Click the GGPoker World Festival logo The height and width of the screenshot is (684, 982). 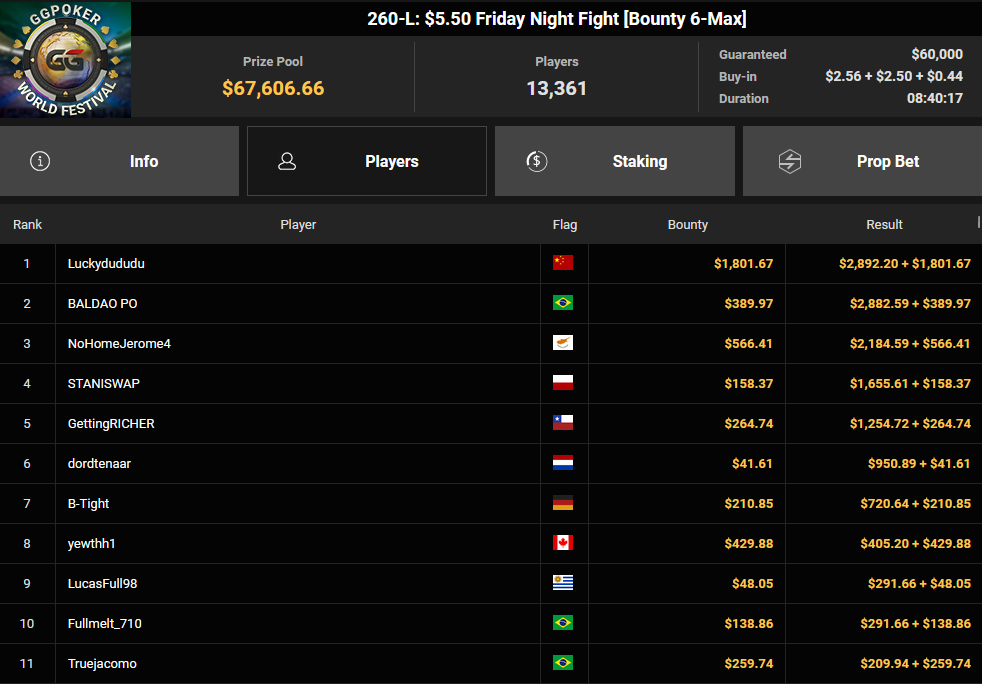point(66,60)
